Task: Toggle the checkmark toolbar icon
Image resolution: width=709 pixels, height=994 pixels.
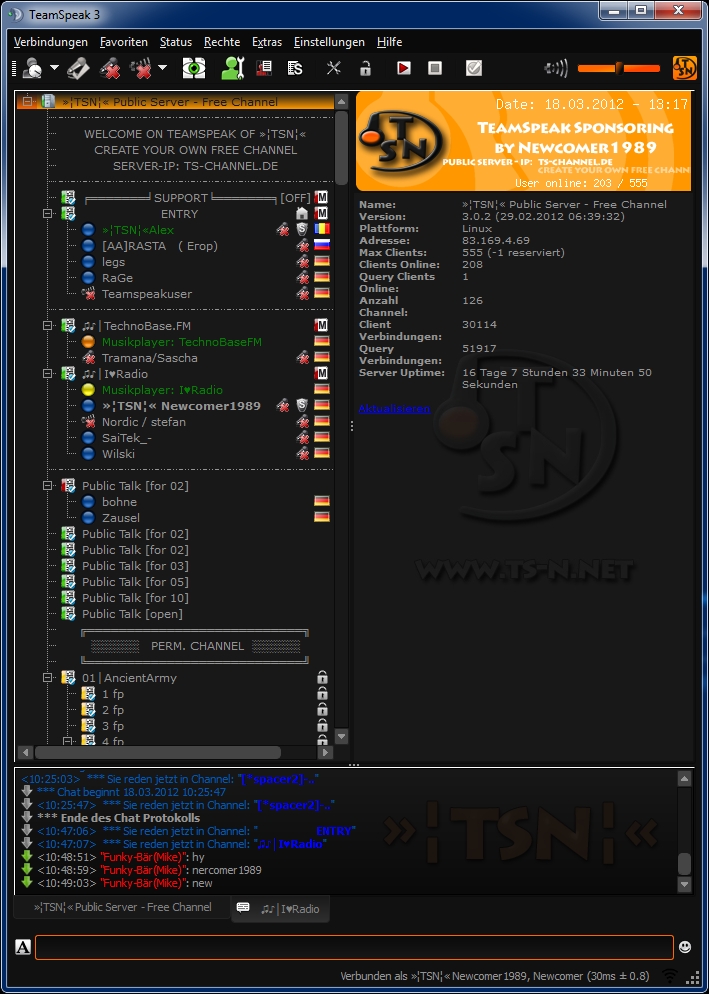Action: click(474, 68)
